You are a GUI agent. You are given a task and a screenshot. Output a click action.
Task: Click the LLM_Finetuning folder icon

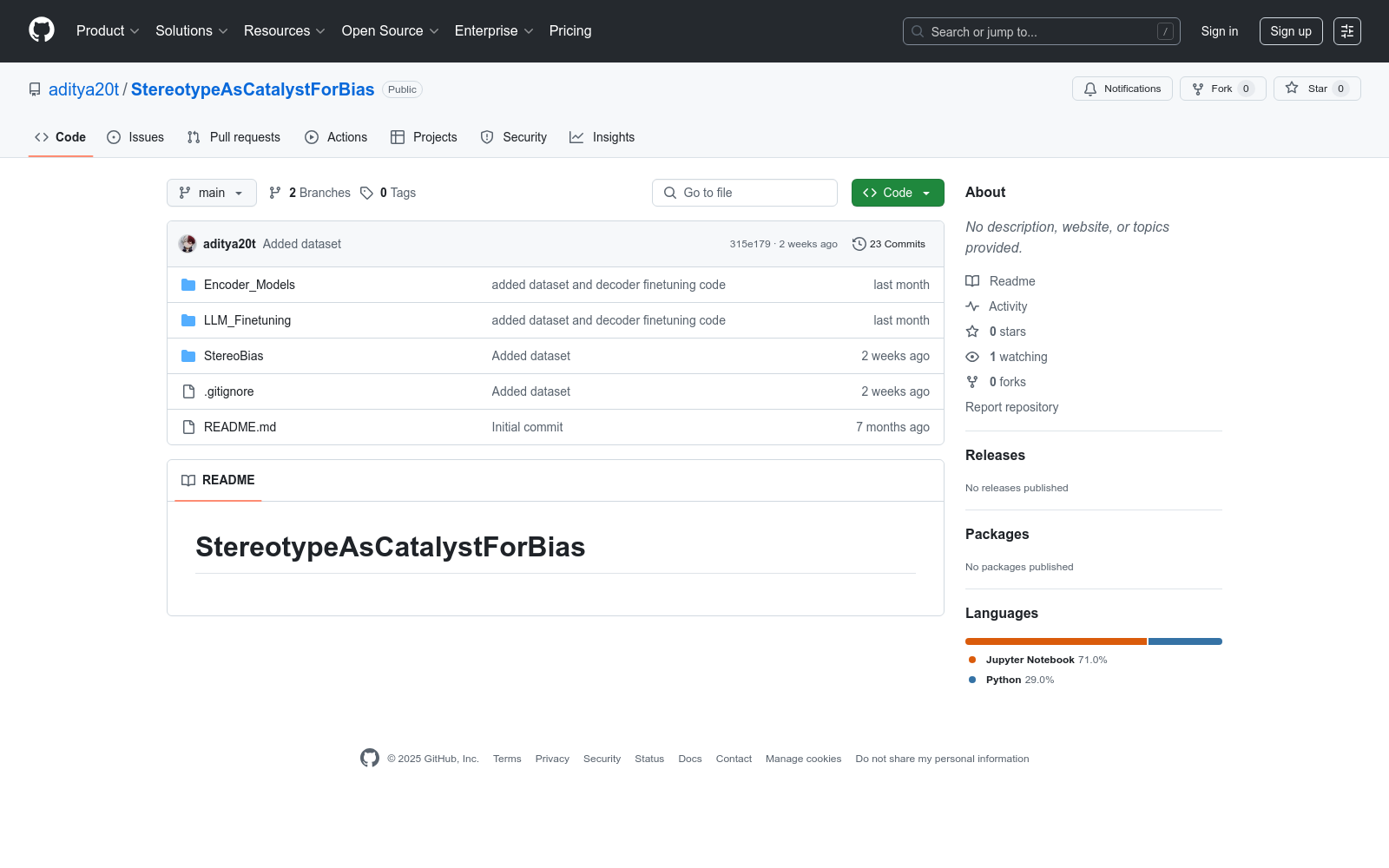pos(188,320)
